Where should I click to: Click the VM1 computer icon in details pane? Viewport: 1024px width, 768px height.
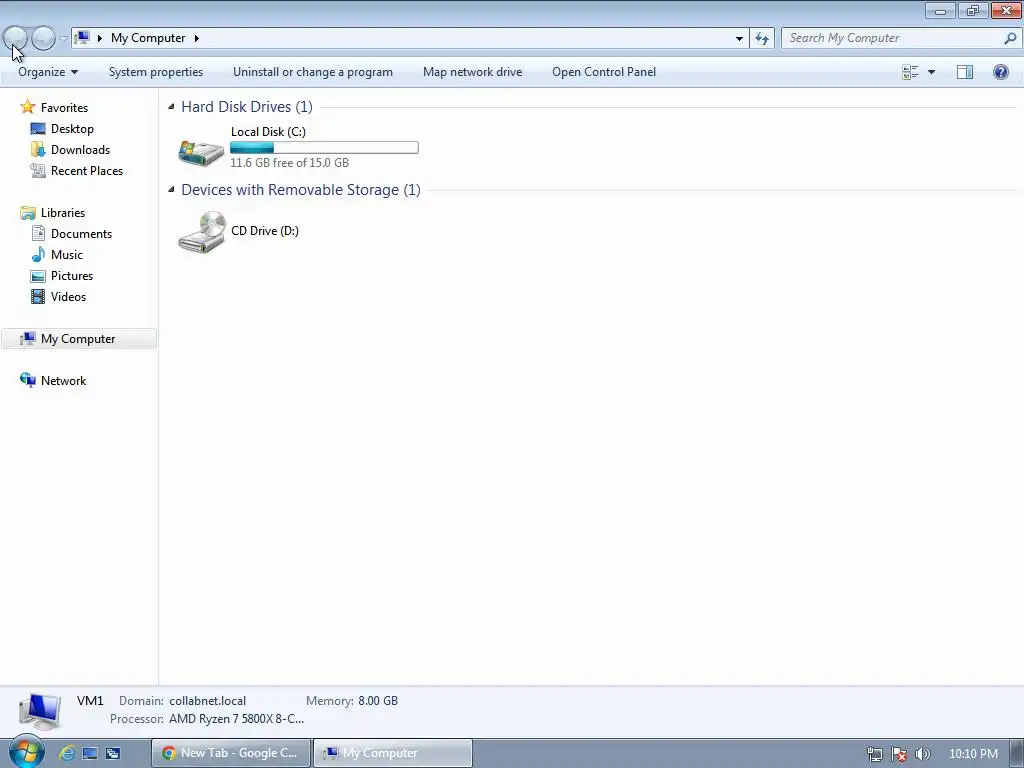40,711
